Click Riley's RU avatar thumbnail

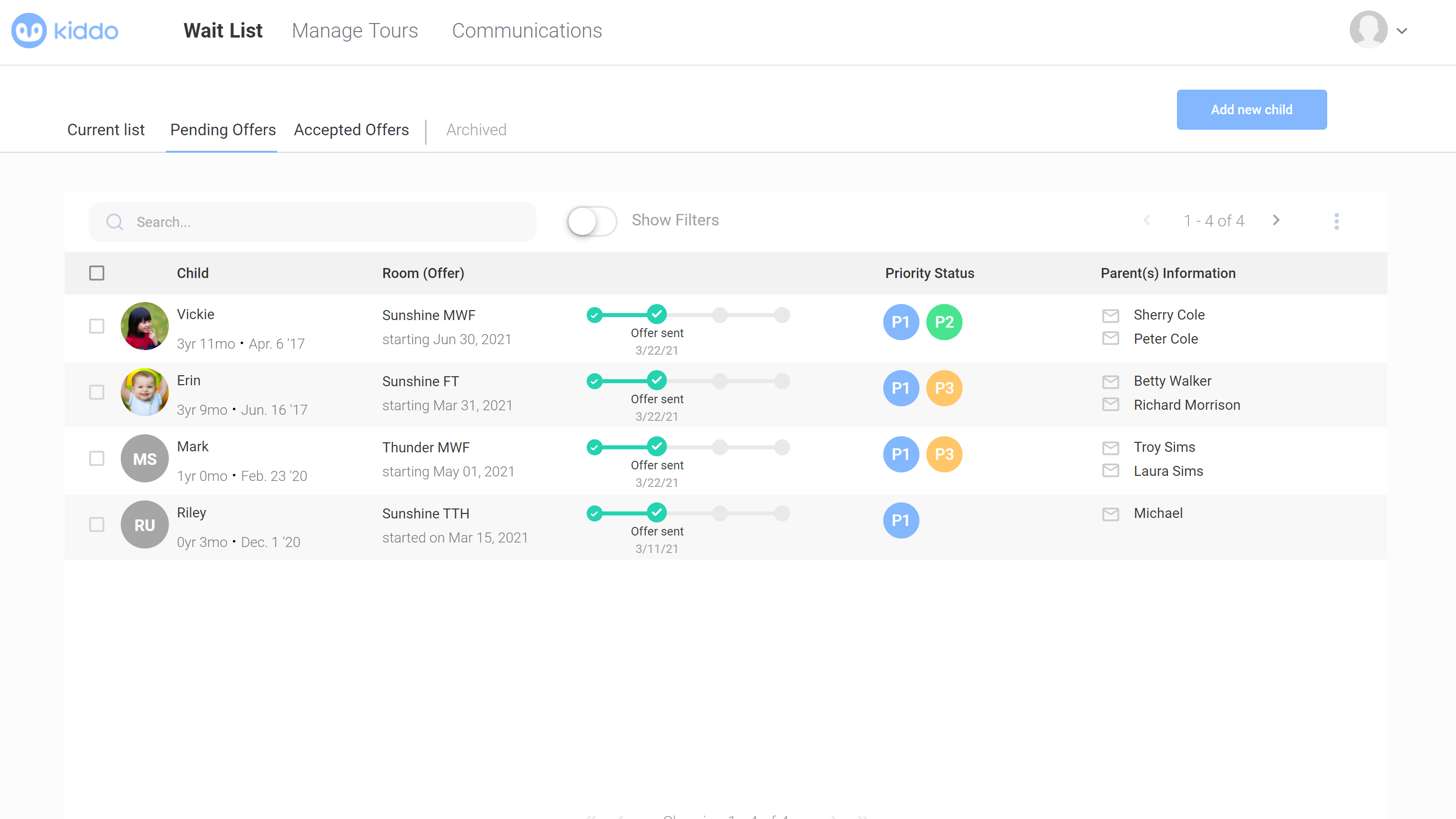(145, 524)
